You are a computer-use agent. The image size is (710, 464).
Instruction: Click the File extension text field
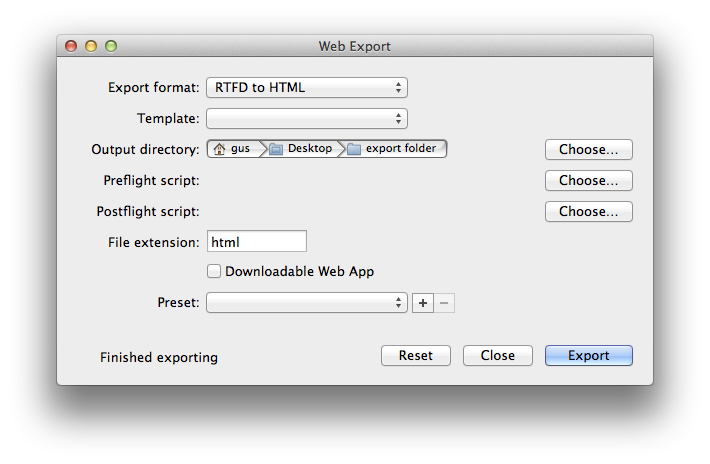tap(256, 241)
